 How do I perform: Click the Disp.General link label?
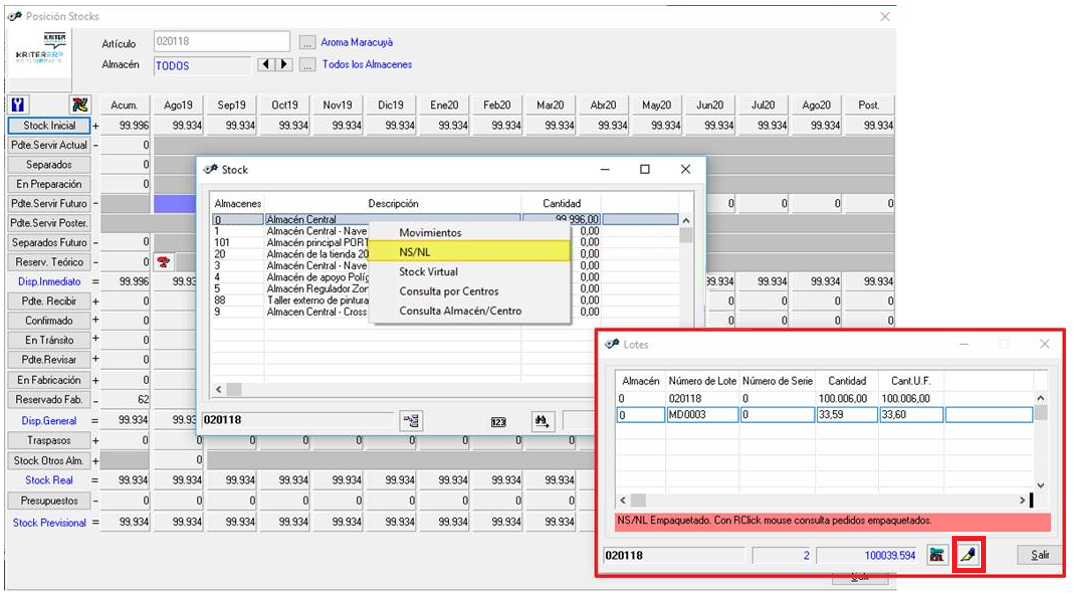(49, 421)
